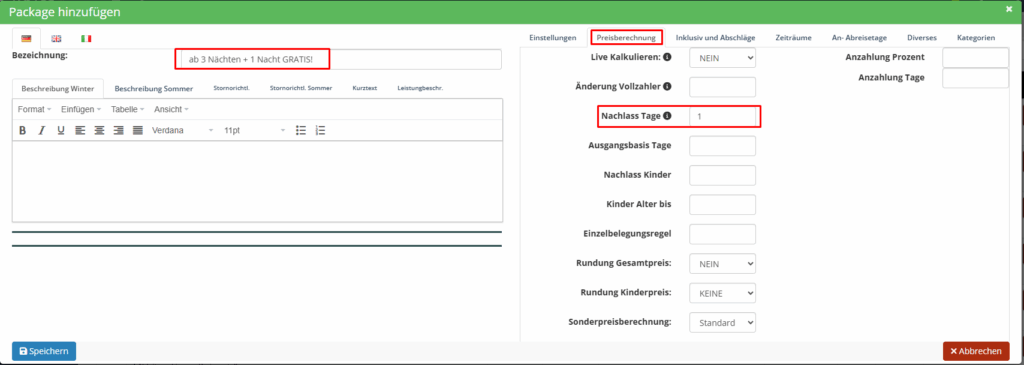Insert bullet list in editor
Viewport: 1024px width, 365px height.
301,131
